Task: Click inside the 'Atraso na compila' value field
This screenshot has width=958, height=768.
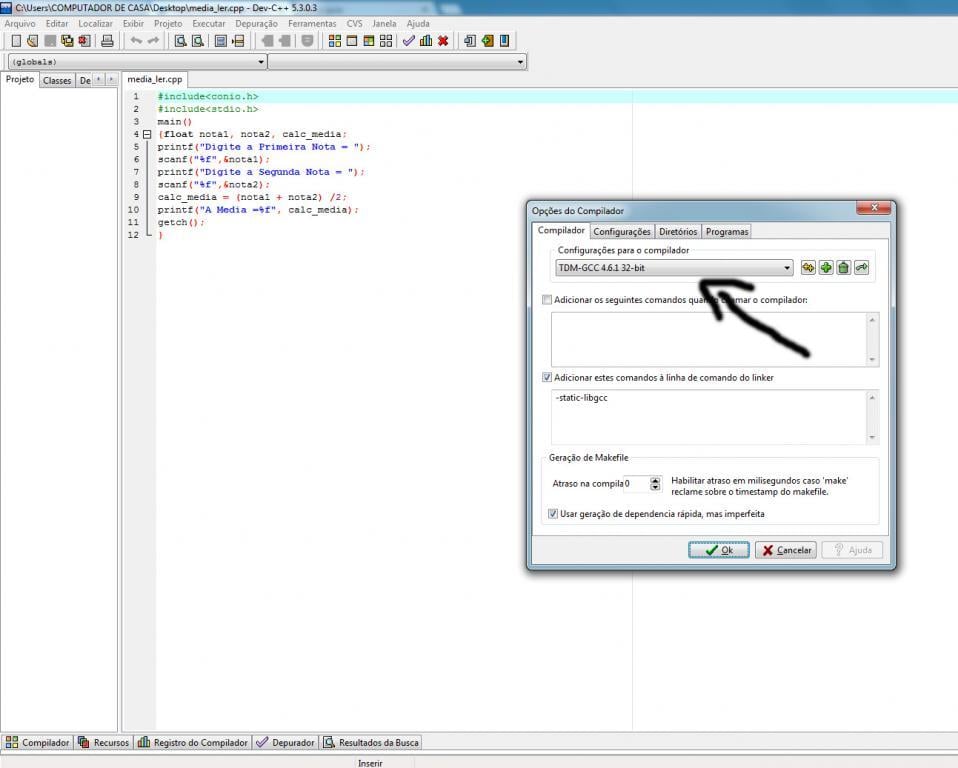Action: (637, 483)
